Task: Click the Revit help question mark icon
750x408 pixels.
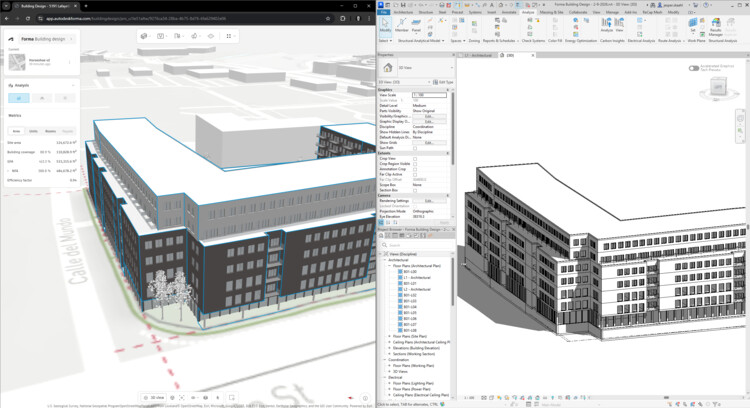Action: click(706, 5)
